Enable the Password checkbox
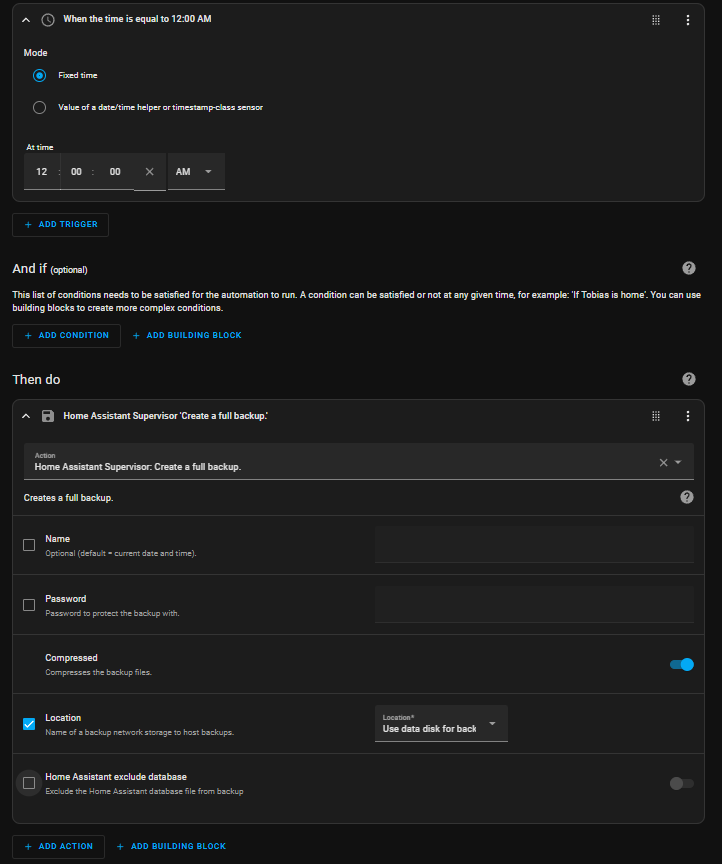Screen dimensions: 722x864 tap(29, 606)
